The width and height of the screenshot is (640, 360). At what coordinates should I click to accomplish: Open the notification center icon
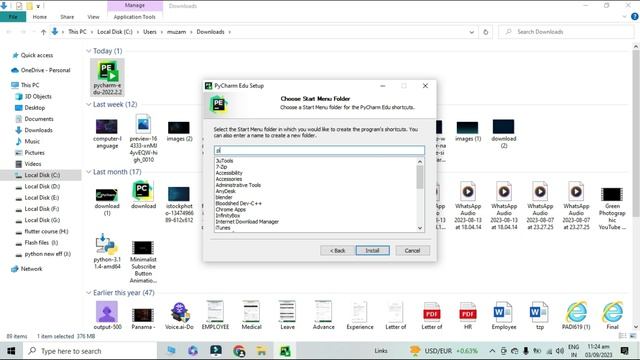click(x=624, y=351)
